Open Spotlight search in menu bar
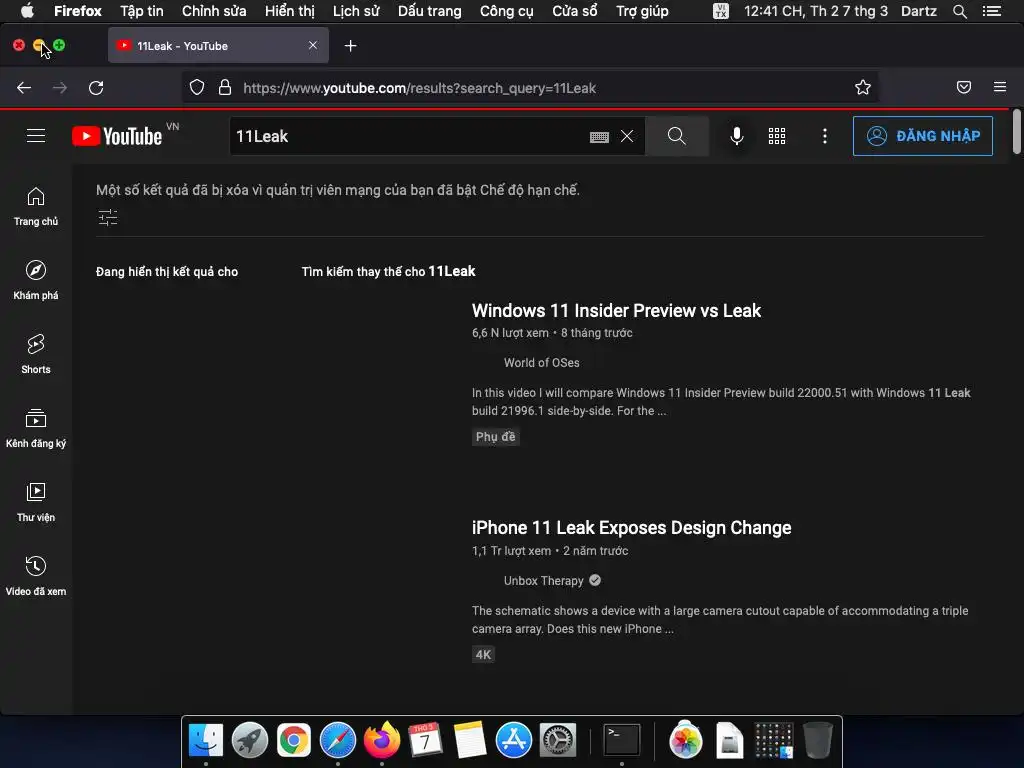This screenshot has width=1024, height=768. [x=959, y=11]
